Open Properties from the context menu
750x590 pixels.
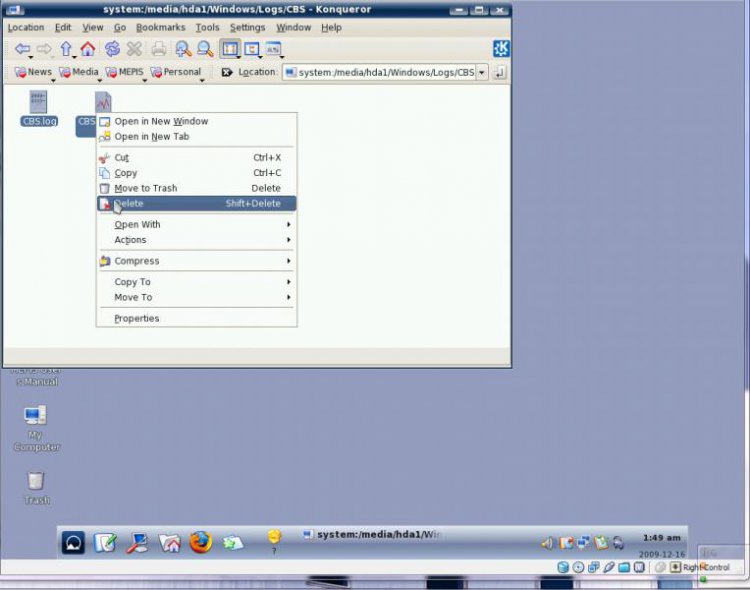(x=197, y=318)
